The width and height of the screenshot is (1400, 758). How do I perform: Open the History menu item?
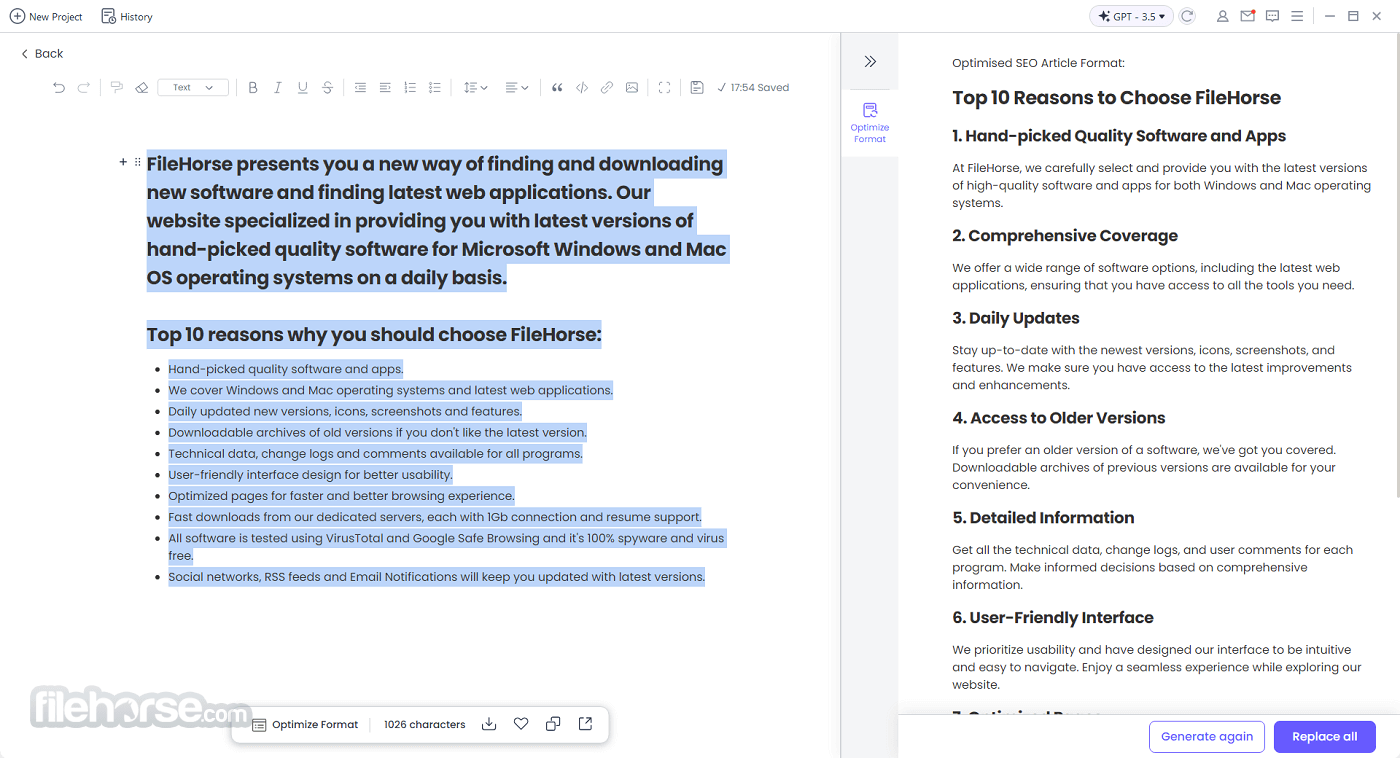[127, 17]
